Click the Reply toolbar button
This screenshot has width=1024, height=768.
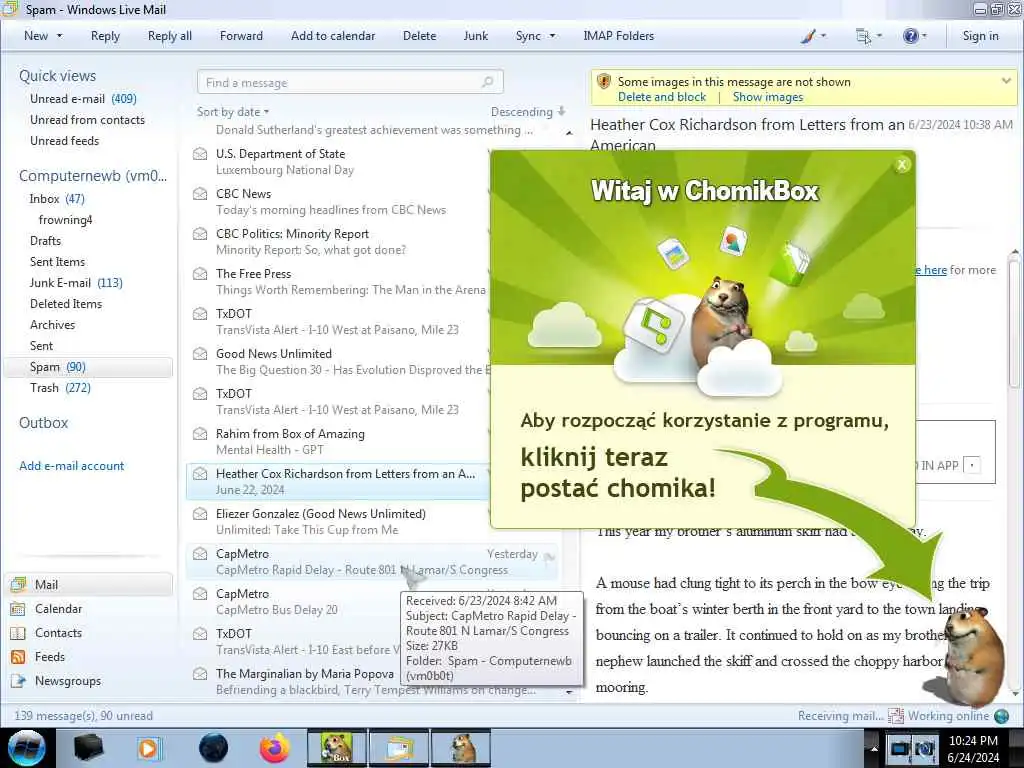pyautogui.click(x=105, y=36)
